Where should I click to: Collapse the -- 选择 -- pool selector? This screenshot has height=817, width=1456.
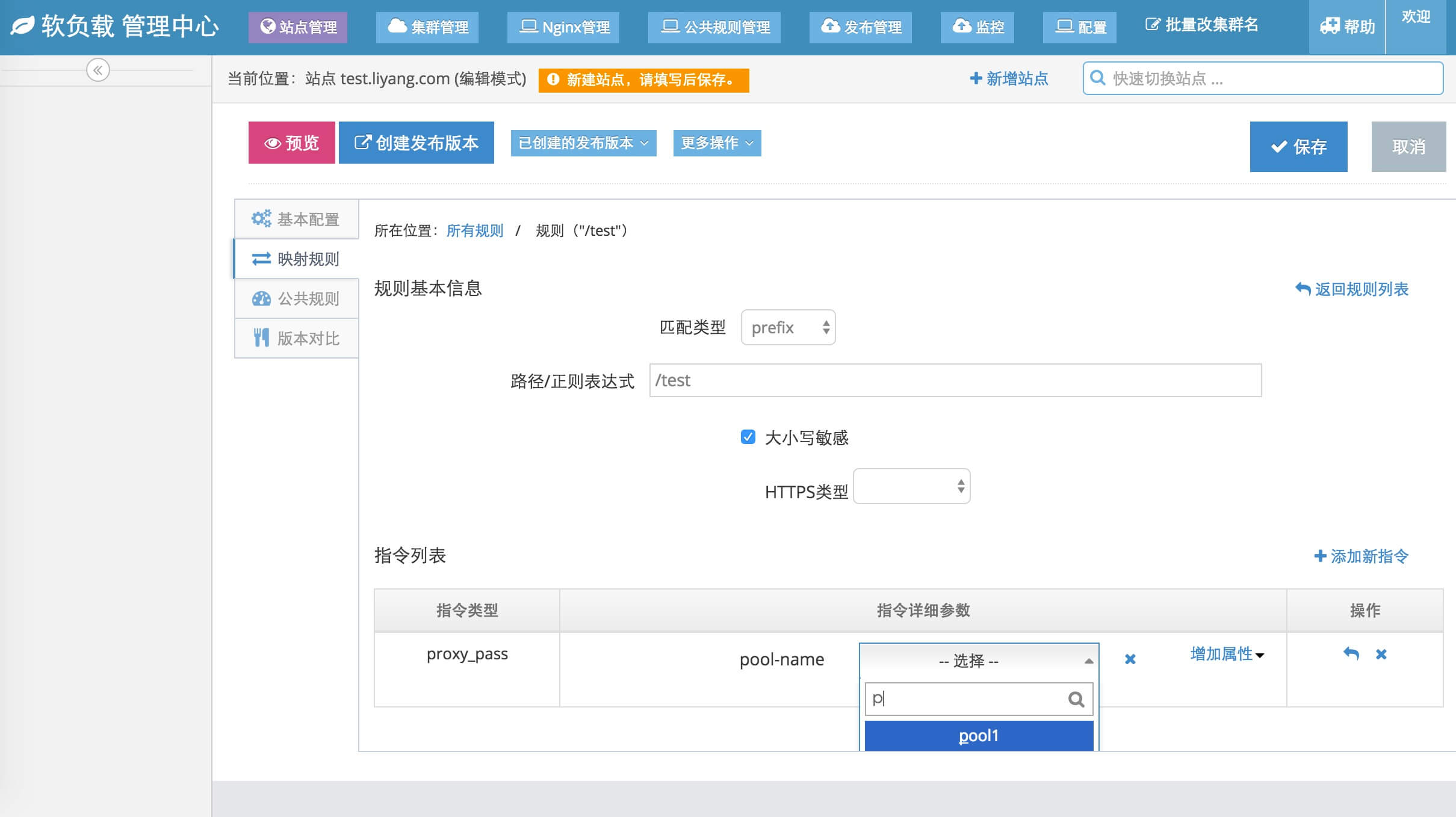coord(979,661)
